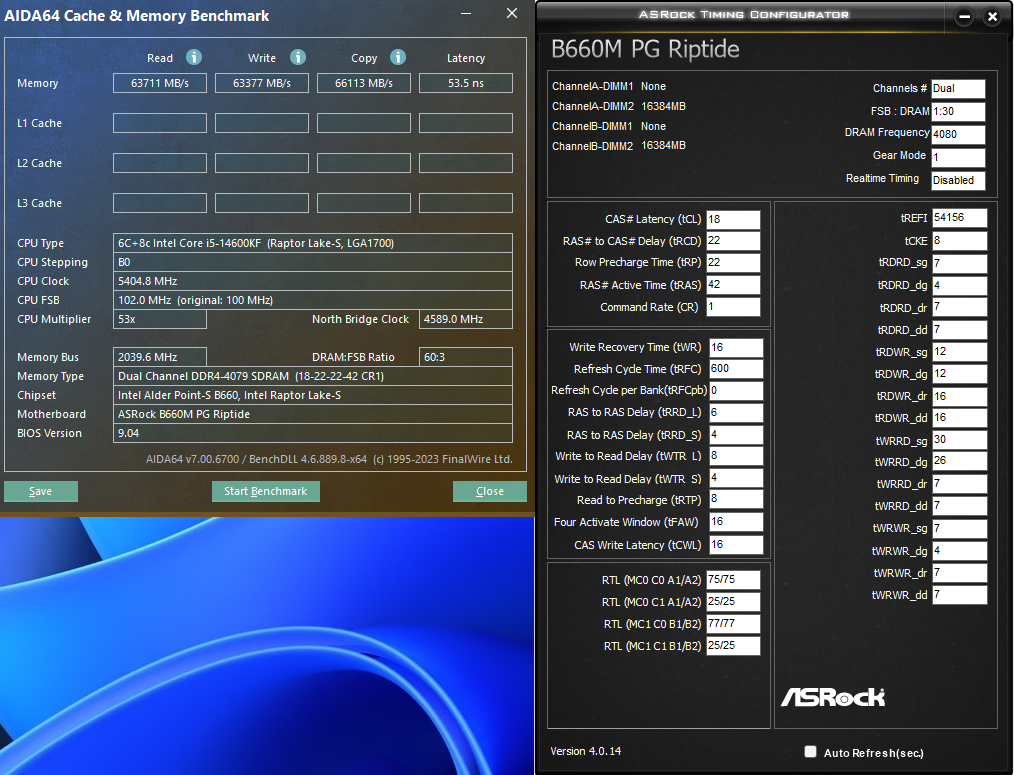Select the Memory Read value 63711 MB/s
Viewport: 1014px width, 775px height.
160,83
